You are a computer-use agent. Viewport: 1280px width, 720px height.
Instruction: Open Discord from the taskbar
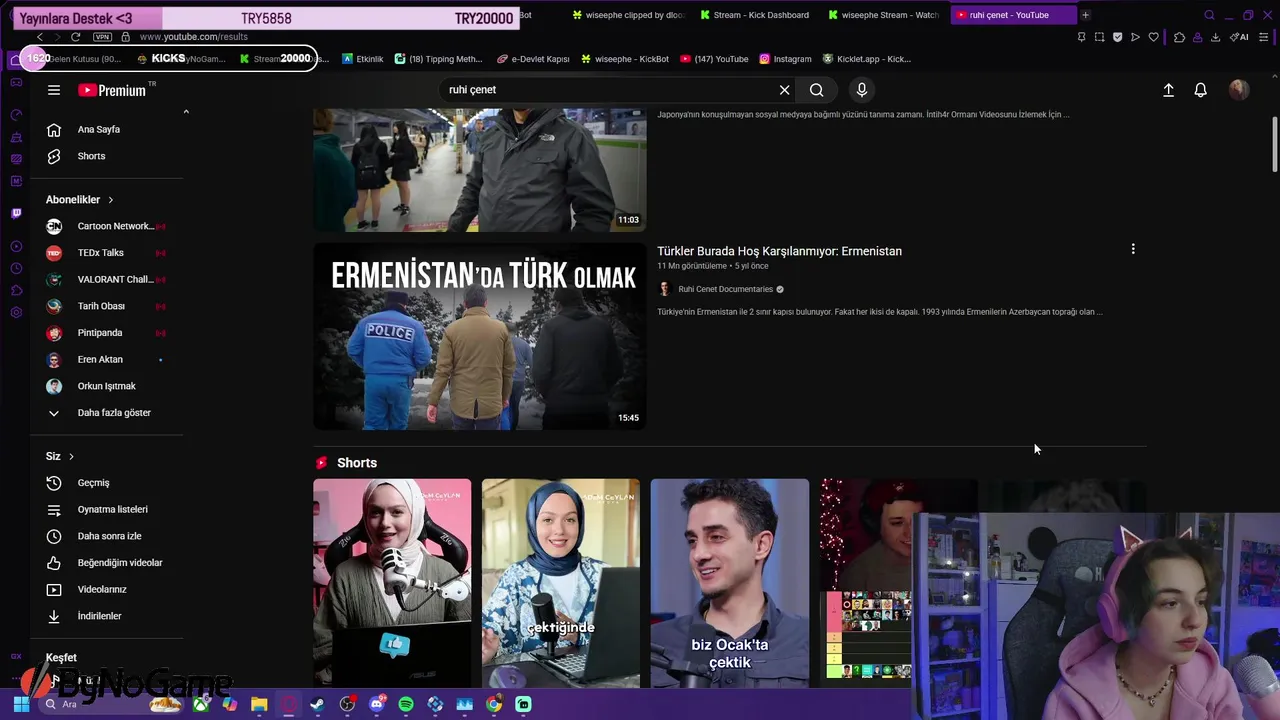376,705
